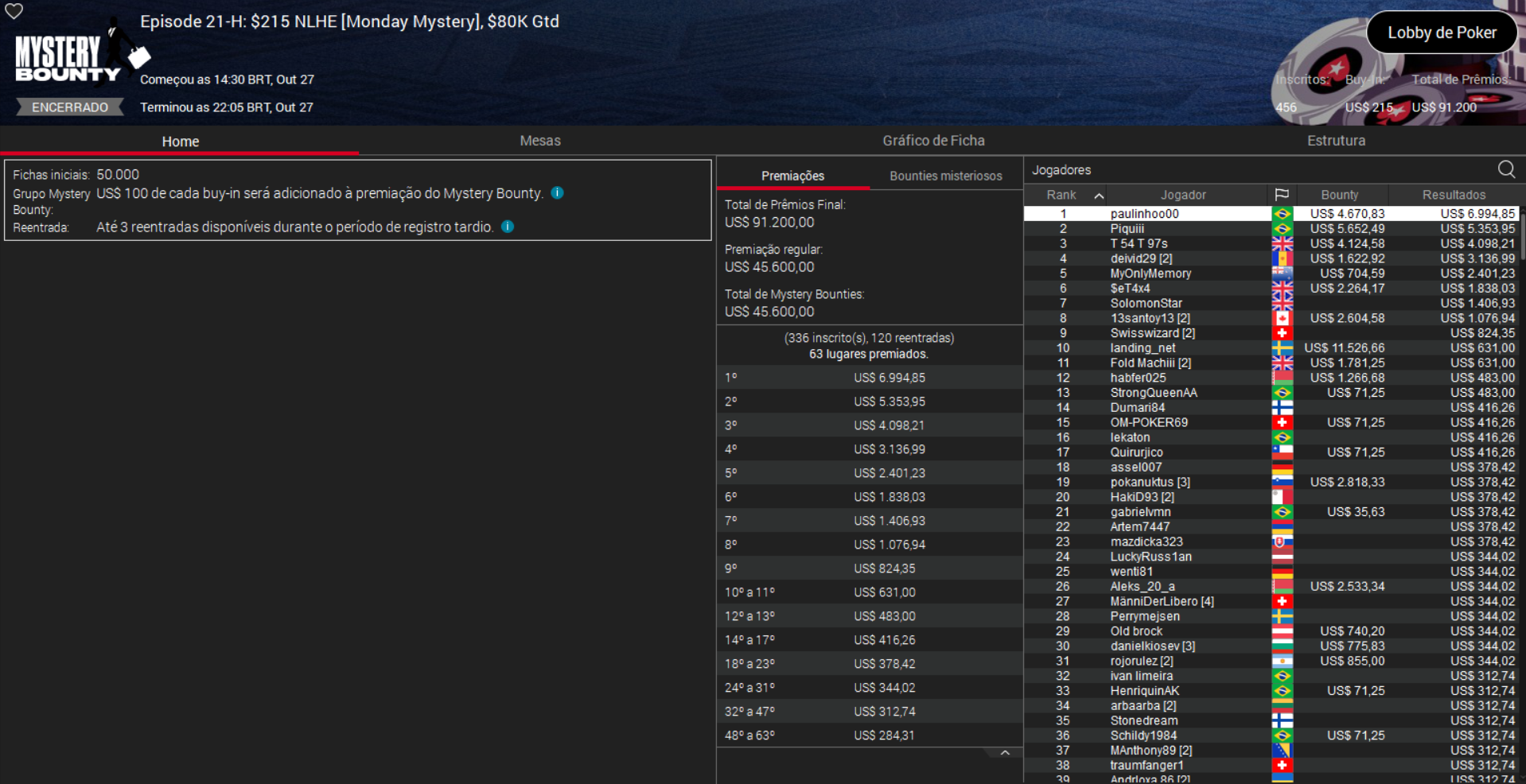Viewport: 1526px width, 784px height.
Task: Open the Estrutura tab
Action: 1336,140
